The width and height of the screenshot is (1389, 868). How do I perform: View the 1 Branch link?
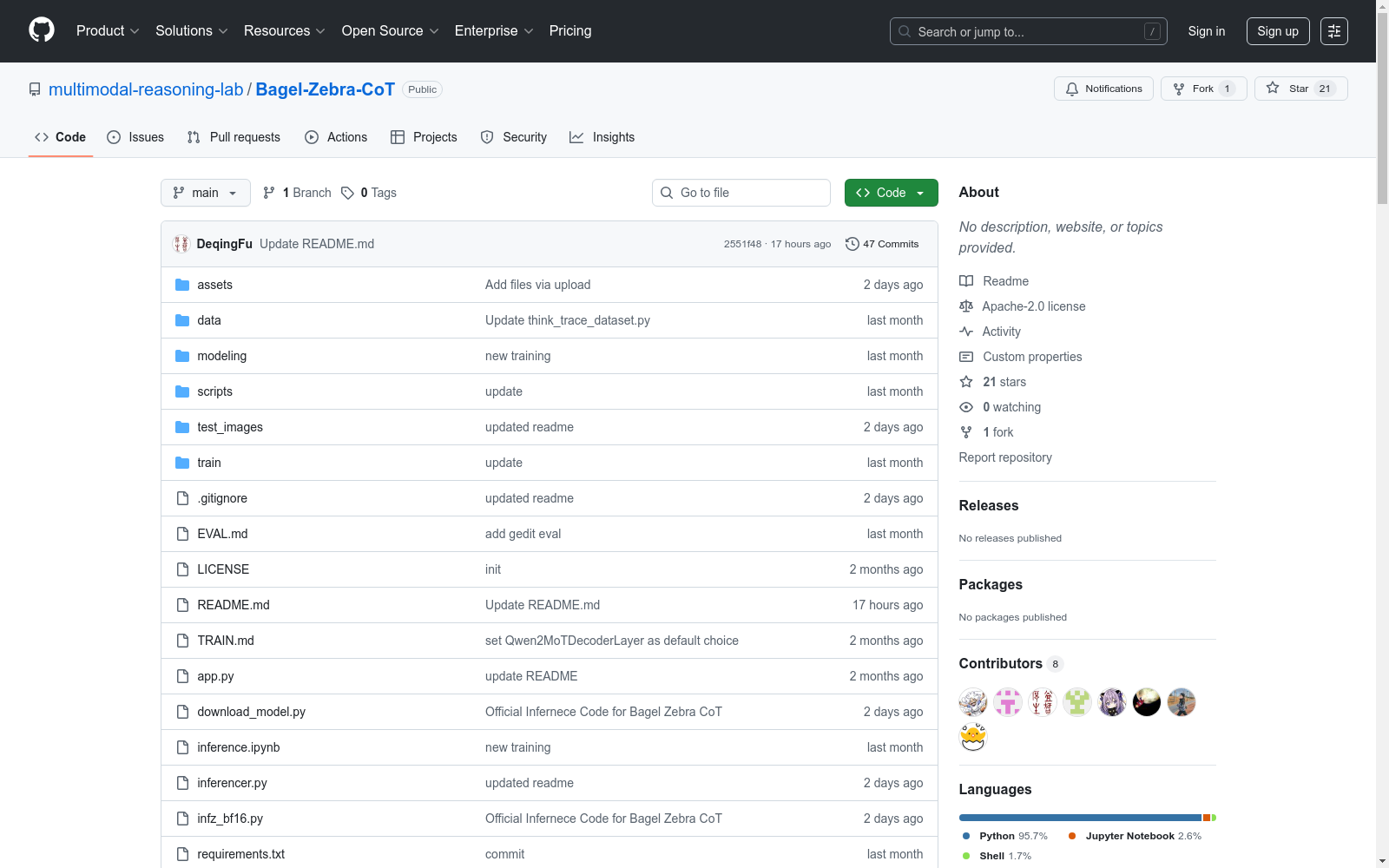click(x=297, y=193)
